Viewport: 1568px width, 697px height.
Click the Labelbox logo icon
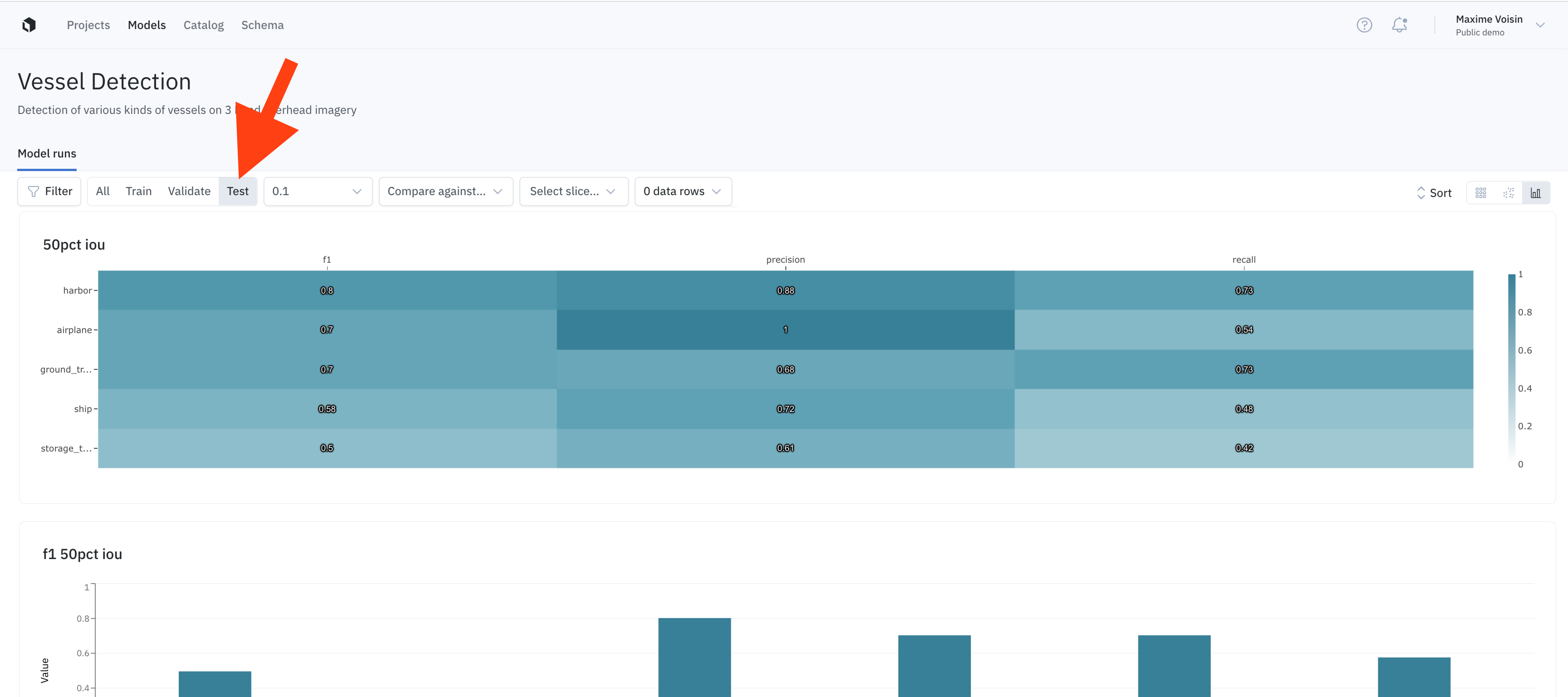click(29, 25)
